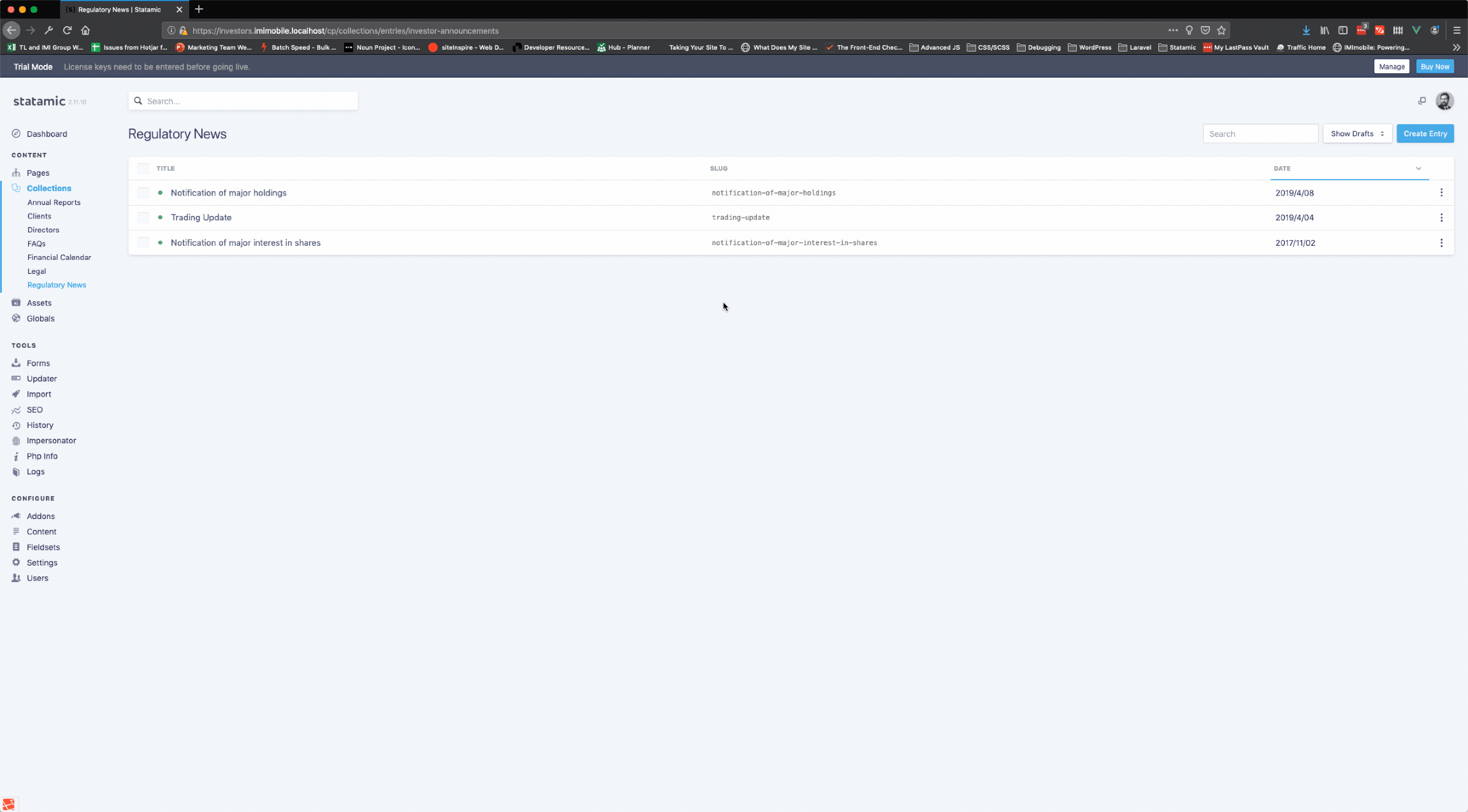Click the History clock icon

tap(16, 425)
